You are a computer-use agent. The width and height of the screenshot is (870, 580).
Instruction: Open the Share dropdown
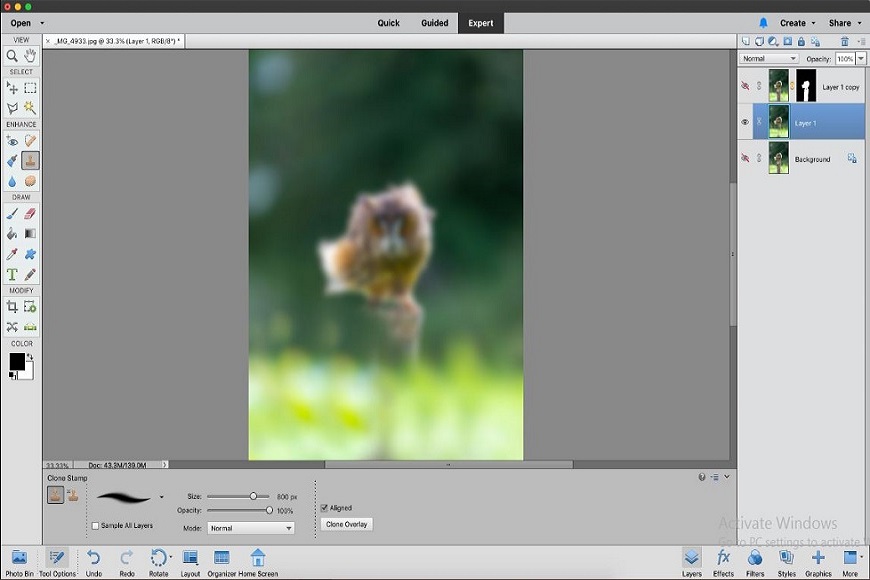(846, 23)
